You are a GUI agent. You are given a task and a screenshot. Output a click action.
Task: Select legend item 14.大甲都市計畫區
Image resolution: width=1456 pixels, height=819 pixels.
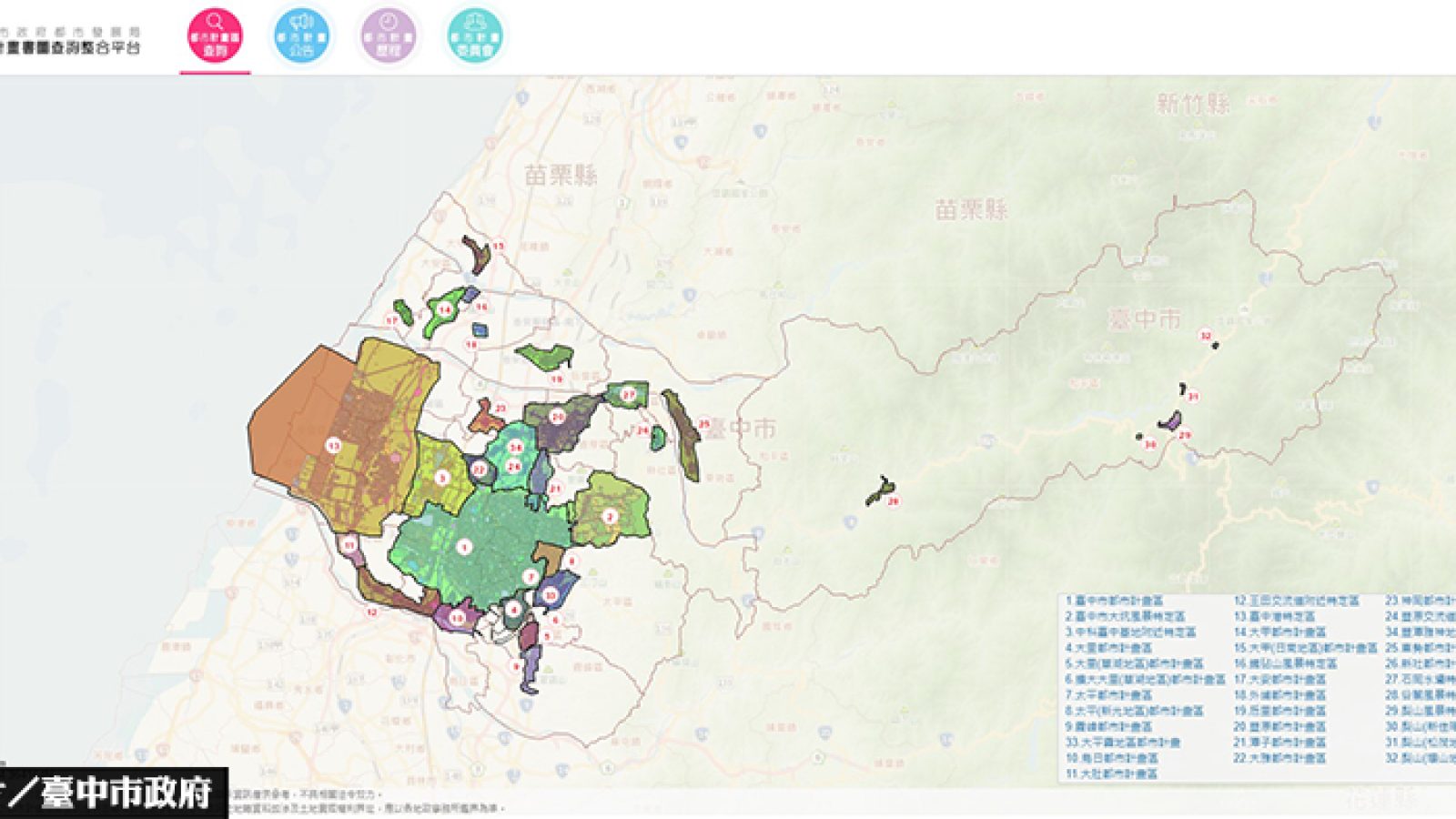[1279, 632]
